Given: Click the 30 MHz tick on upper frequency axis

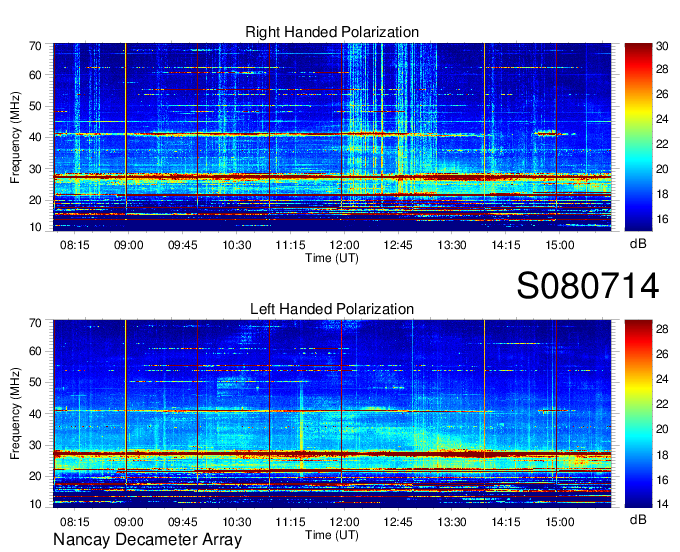Looking at the screenshot, I should pos(36,169).
